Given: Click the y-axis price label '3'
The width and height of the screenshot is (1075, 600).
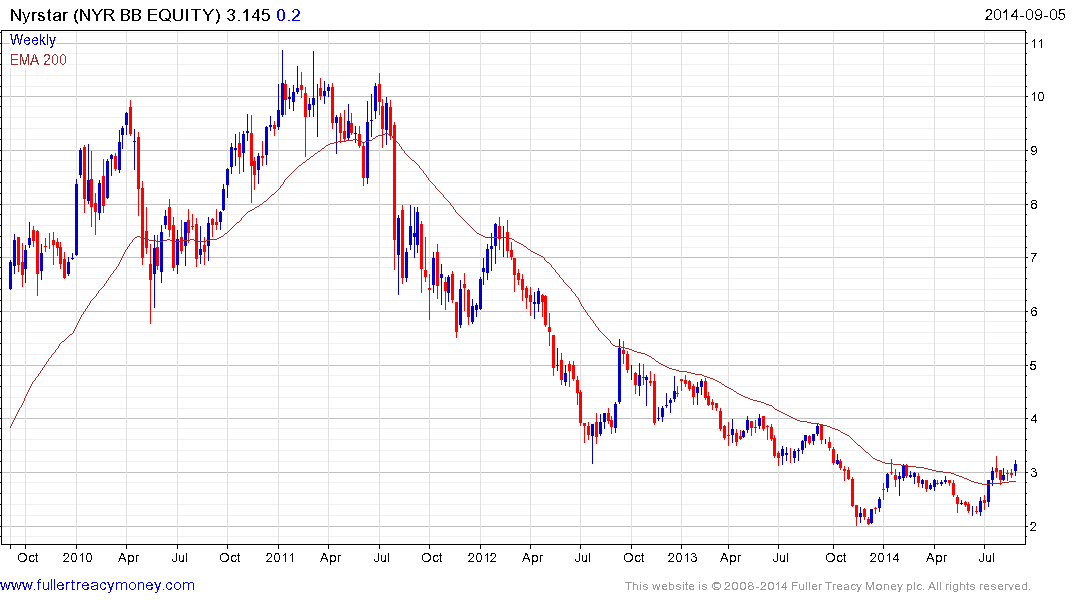Looking at the screenshot, I should click(x=1035, y=473).
